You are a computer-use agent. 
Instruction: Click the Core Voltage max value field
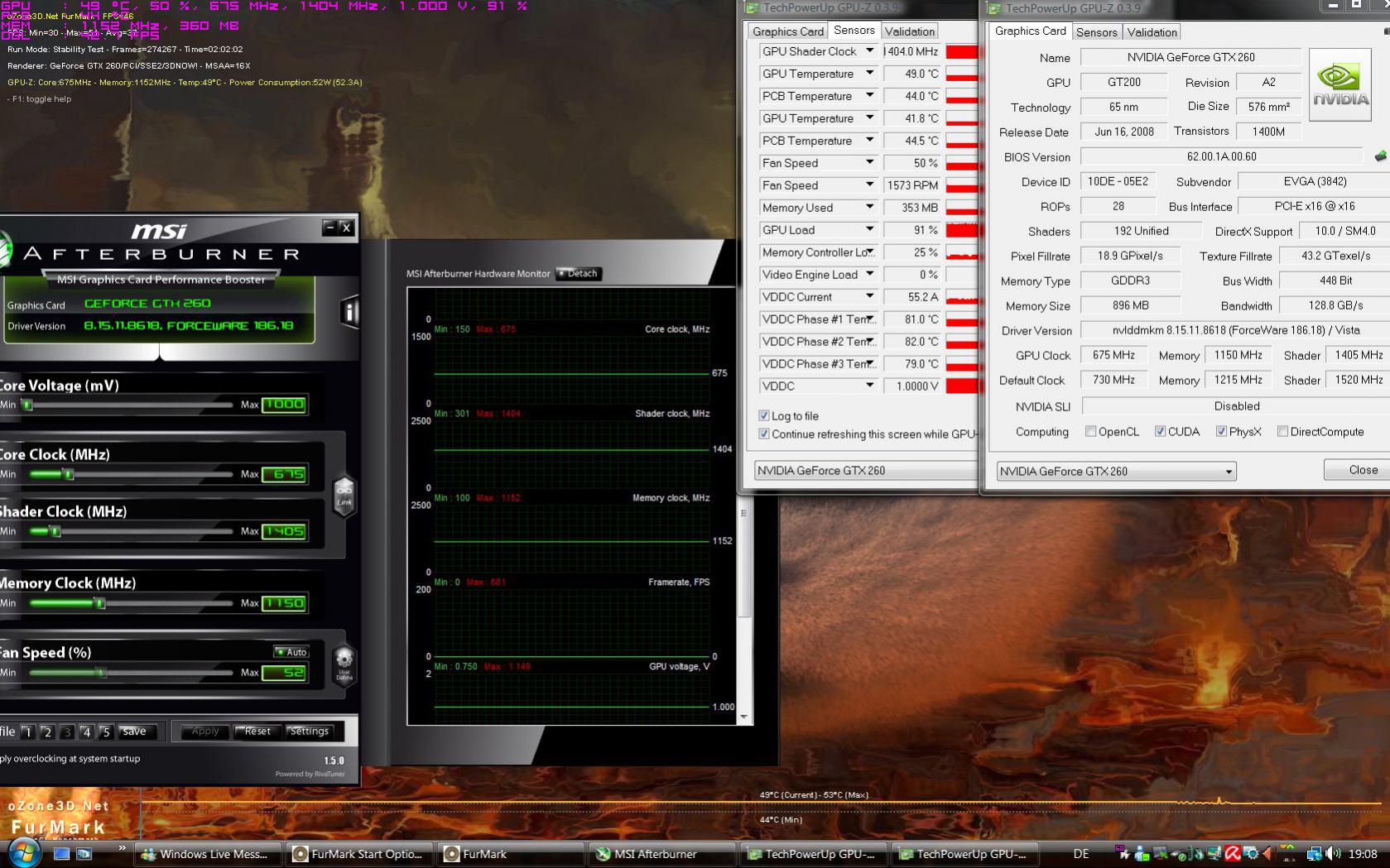[x=284, y=405]
